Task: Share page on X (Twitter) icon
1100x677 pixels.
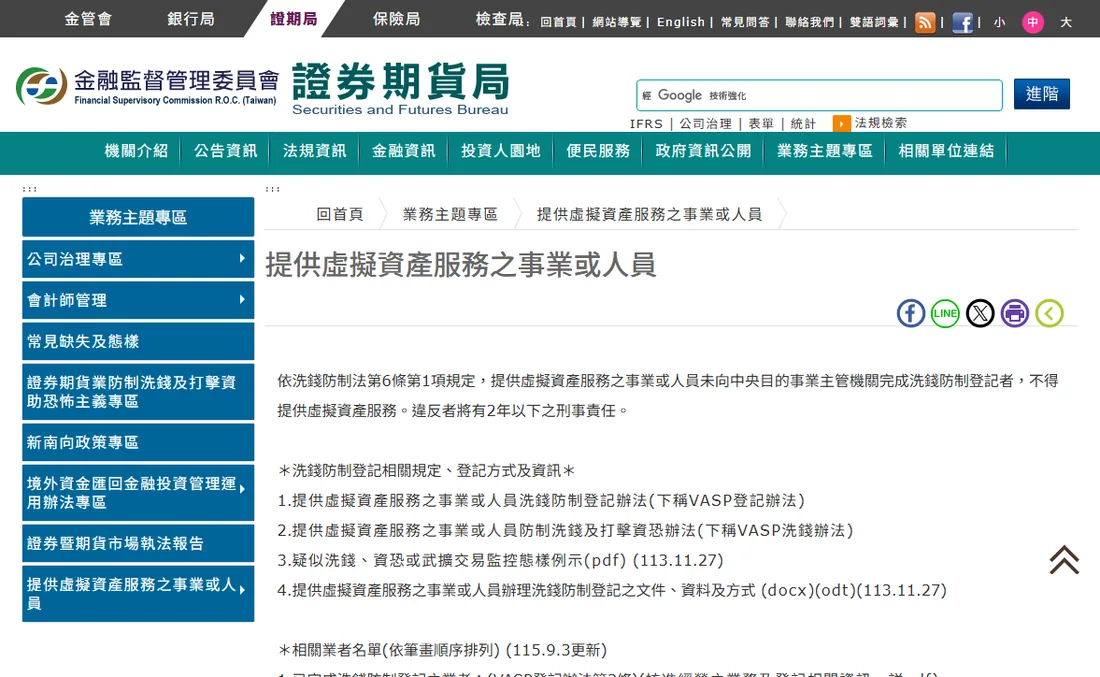Action: (980, 313)
